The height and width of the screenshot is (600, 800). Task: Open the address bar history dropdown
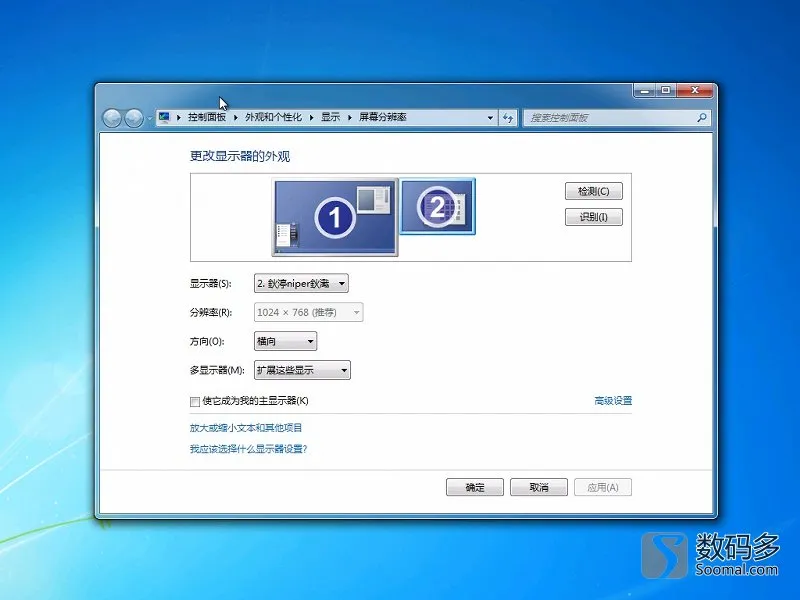(490, 118)
